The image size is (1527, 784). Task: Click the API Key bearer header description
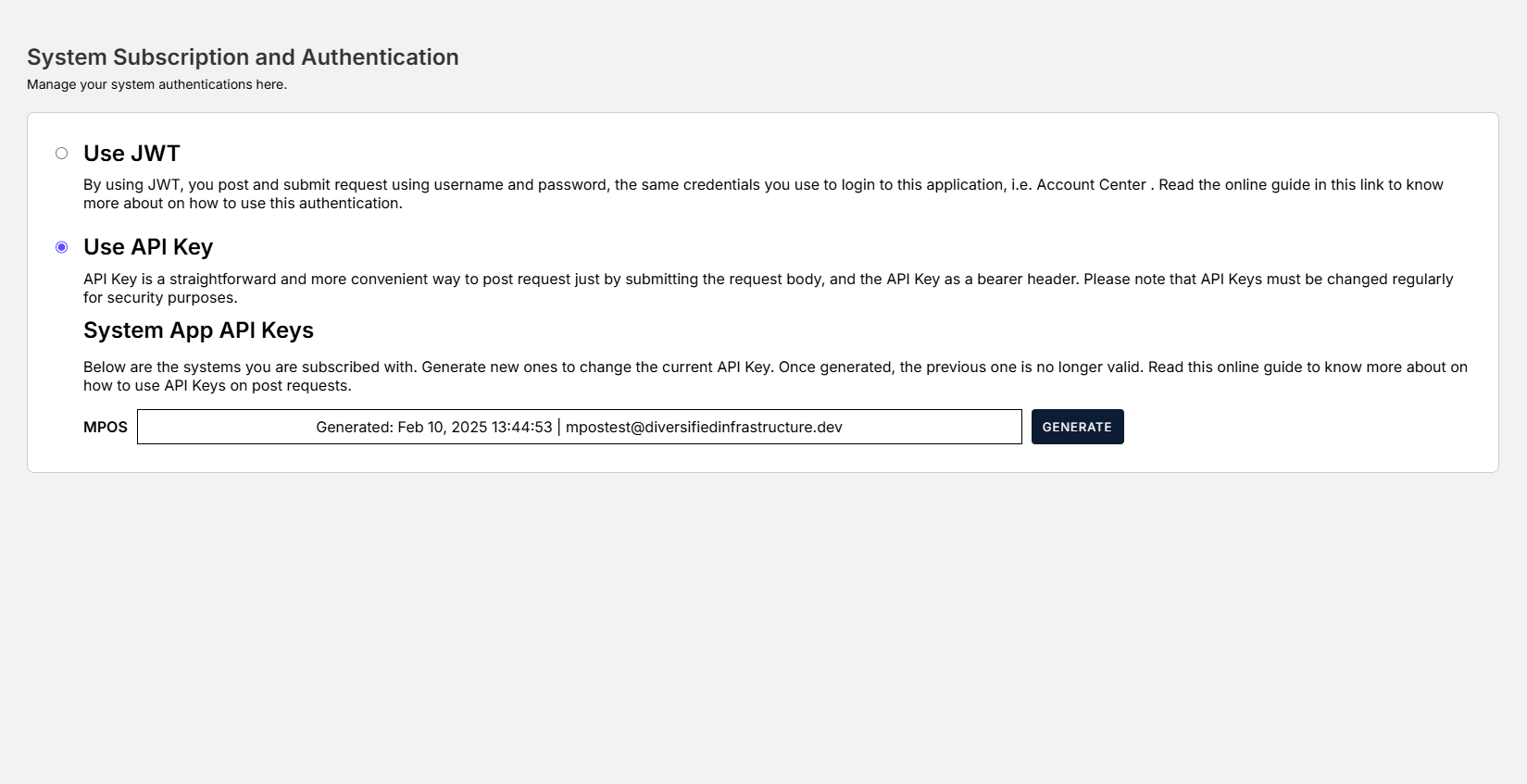(x=648, y=280)
